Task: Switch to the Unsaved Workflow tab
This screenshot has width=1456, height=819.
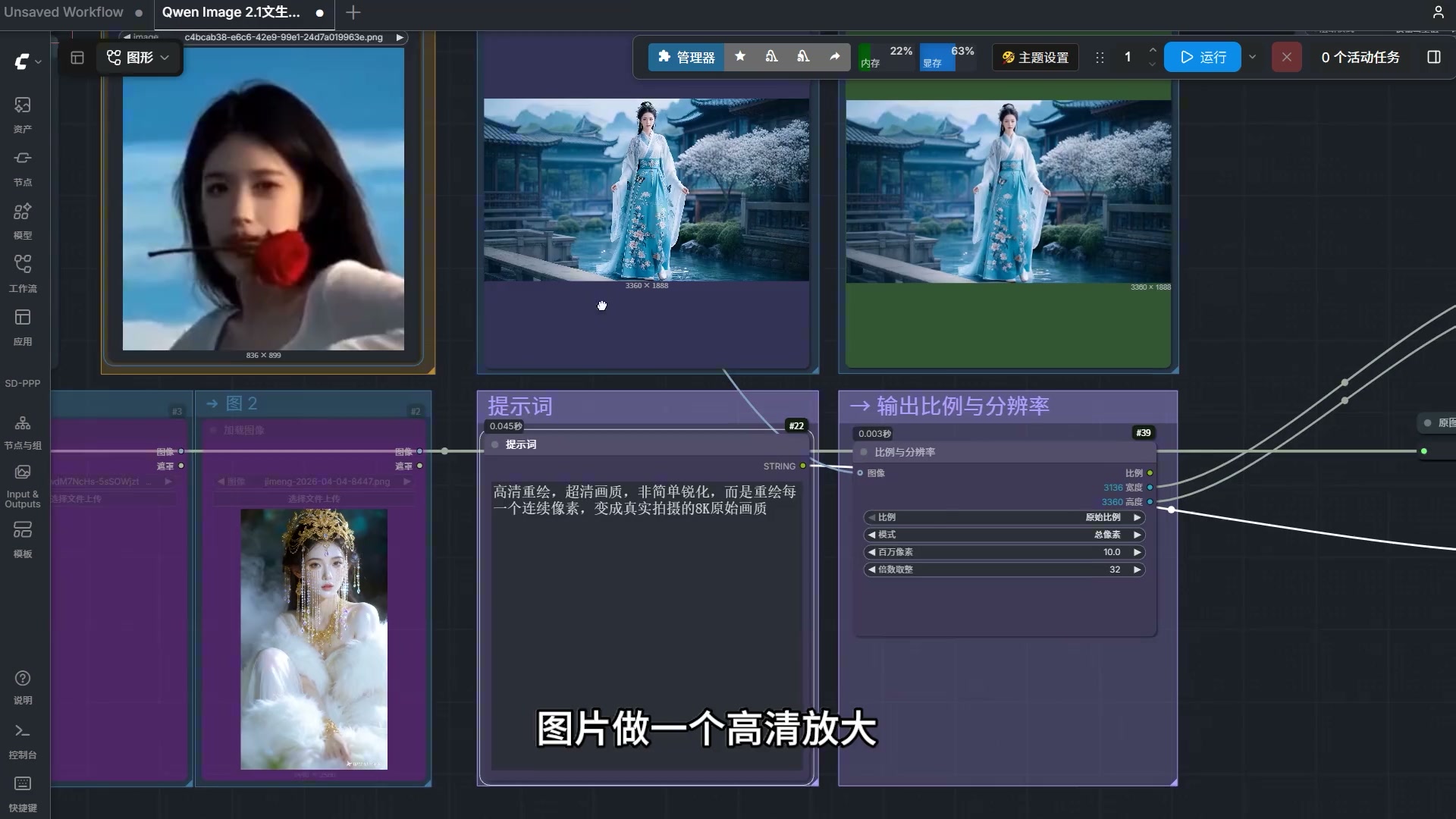Action: (x=64, y=12)
